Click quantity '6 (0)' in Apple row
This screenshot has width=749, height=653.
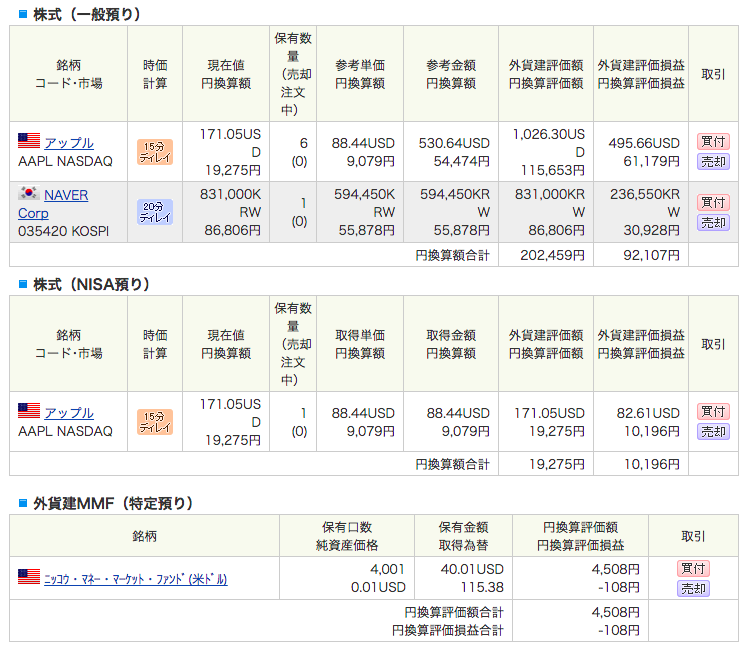tap(293, 152)
